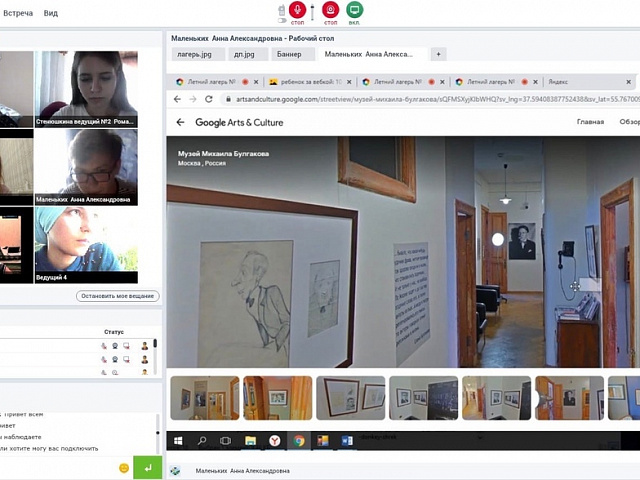This screenshot has width=640, height=480.
Task: Click first participant's user role icon
Action: (144, 346)
